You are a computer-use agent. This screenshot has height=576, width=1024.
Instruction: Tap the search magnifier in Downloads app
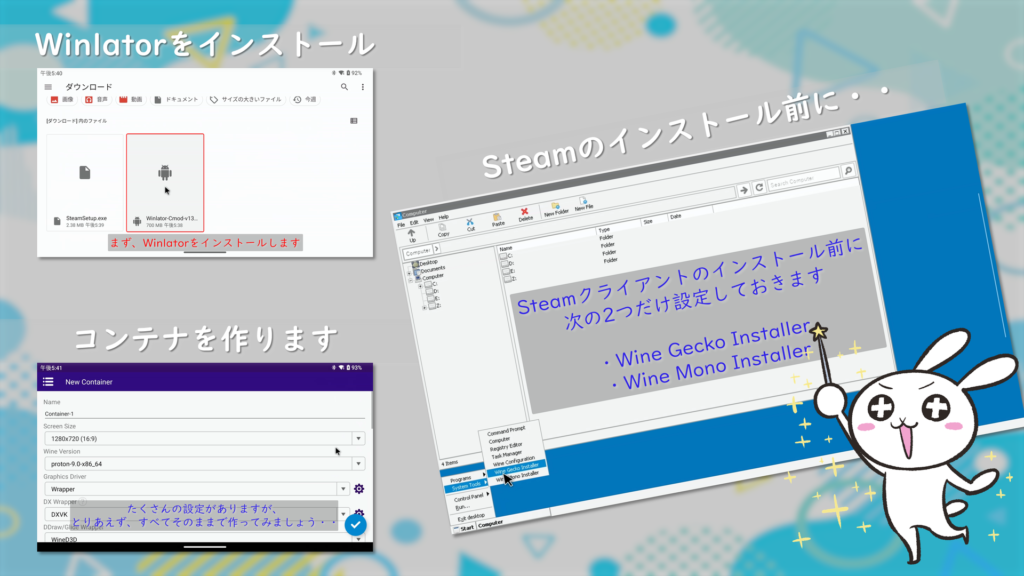click(344, 87)
